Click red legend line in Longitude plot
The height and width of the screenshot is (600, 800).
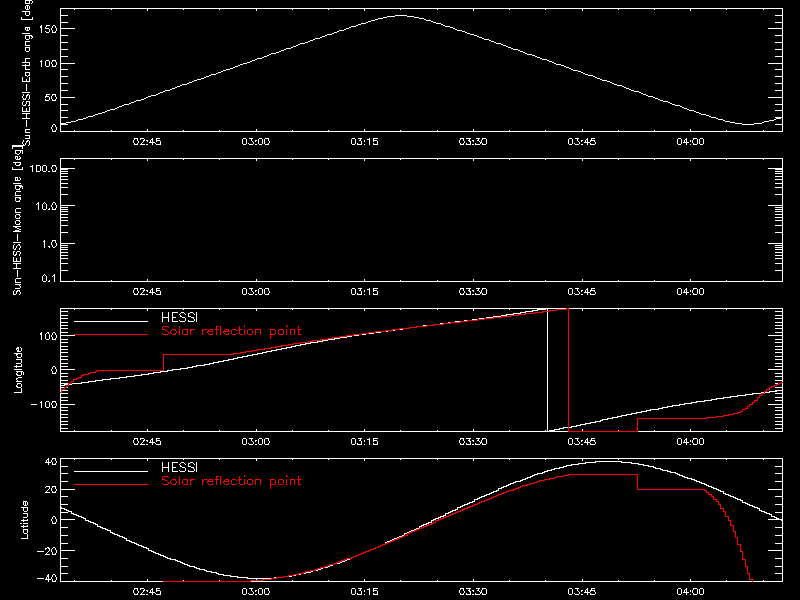pyautogui.click(x=111, y=335)
